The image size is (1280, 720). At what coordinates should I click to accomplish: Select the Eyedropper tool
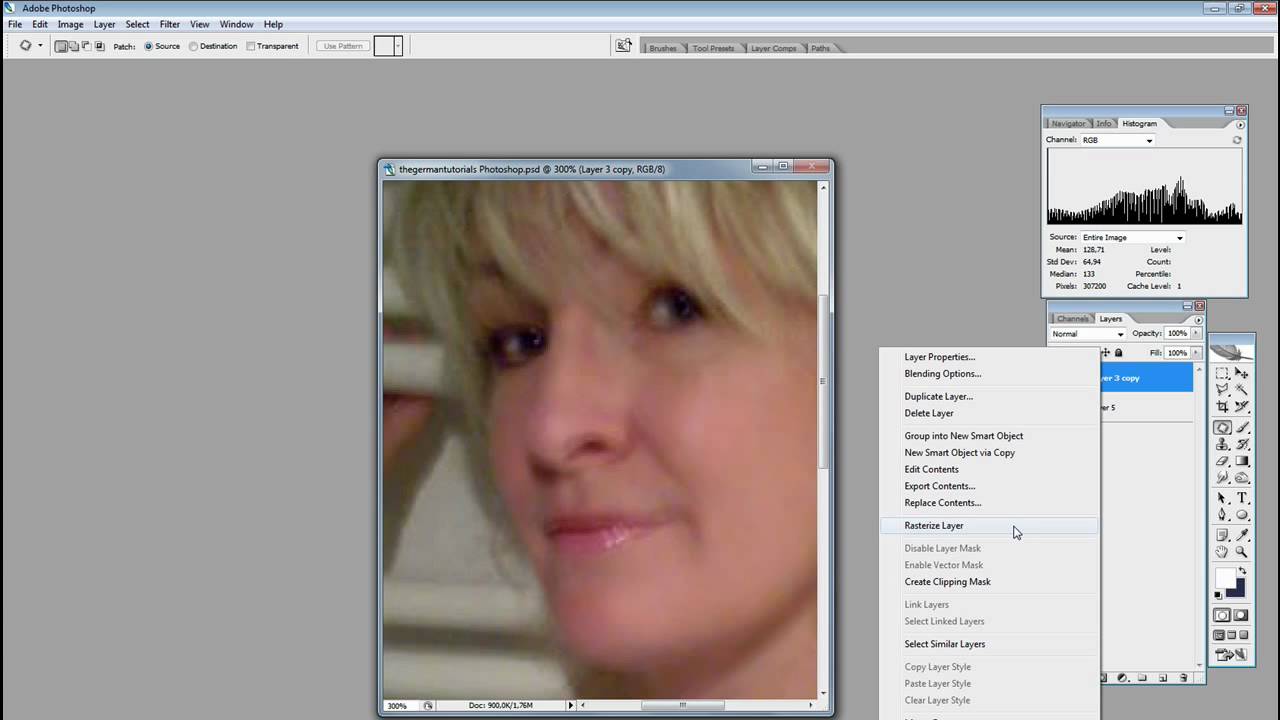coord(1242,535)
